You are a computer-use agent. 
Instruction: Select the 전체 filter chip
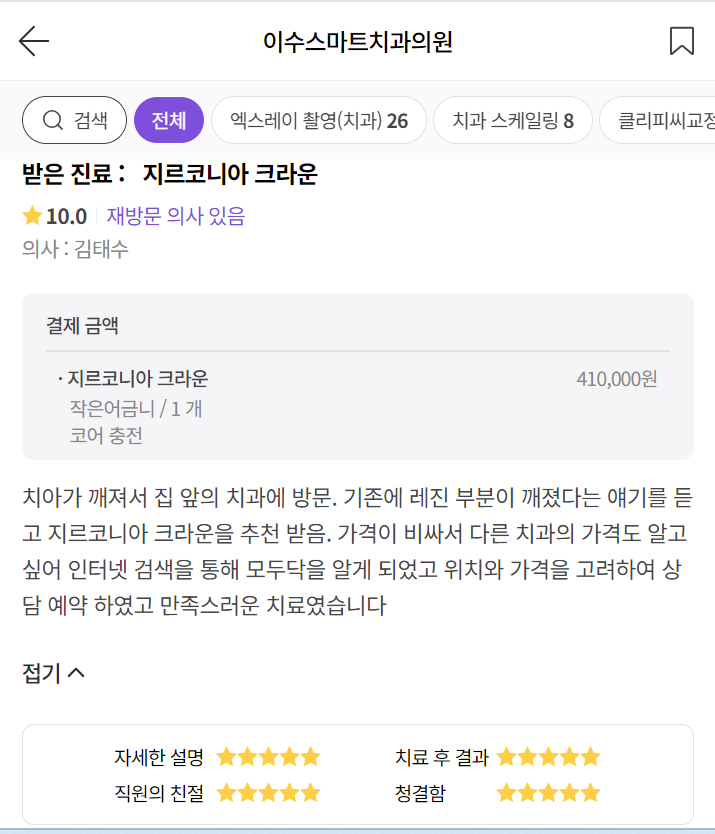[x=168, y=119]
